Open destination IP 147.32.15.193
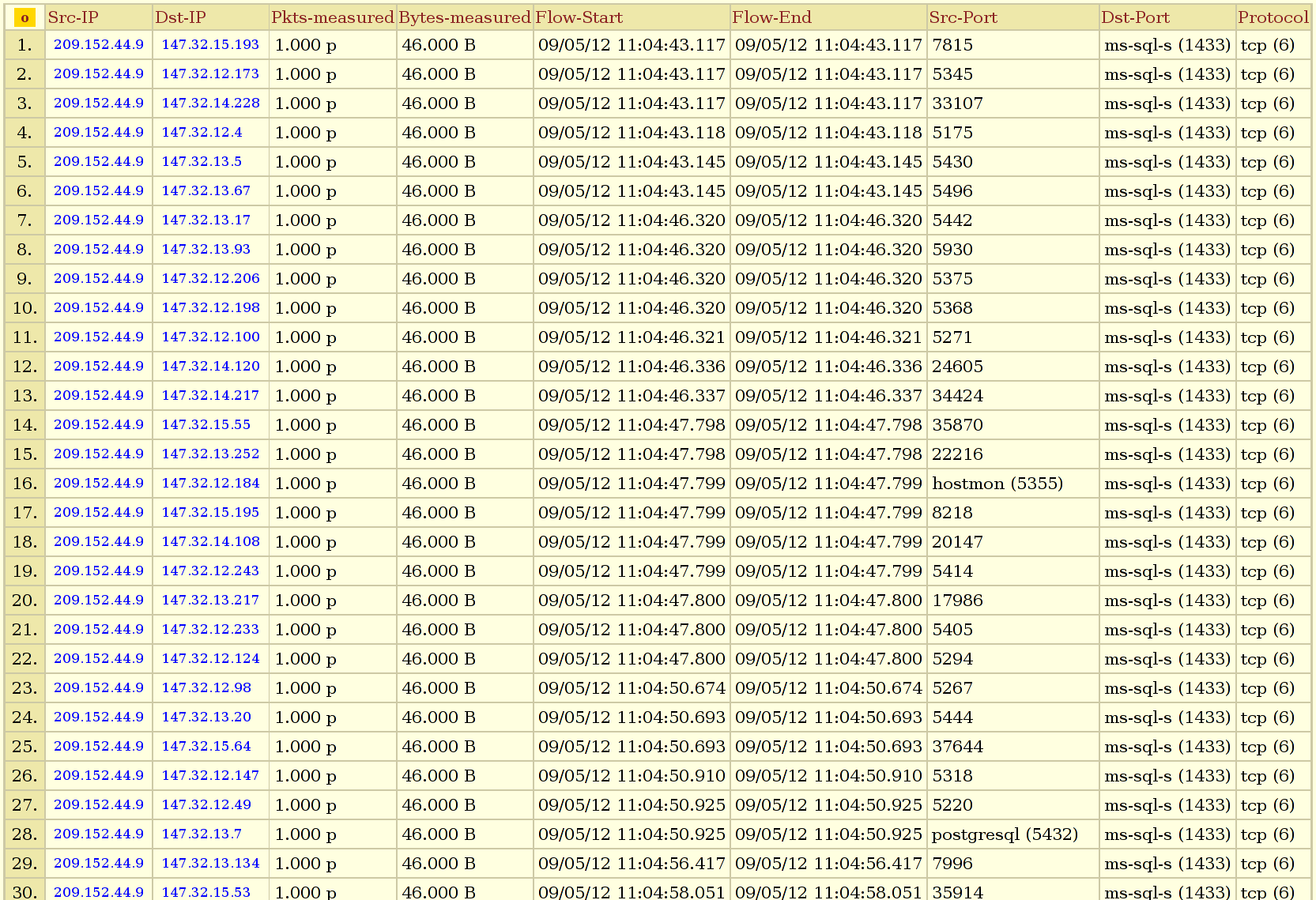Viewport: 1316px width, 900px height. point(210,44)
